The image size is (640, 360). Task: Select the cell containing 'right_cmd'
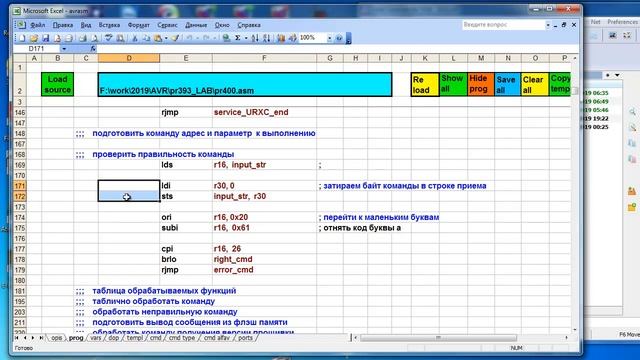pos(264,259)
